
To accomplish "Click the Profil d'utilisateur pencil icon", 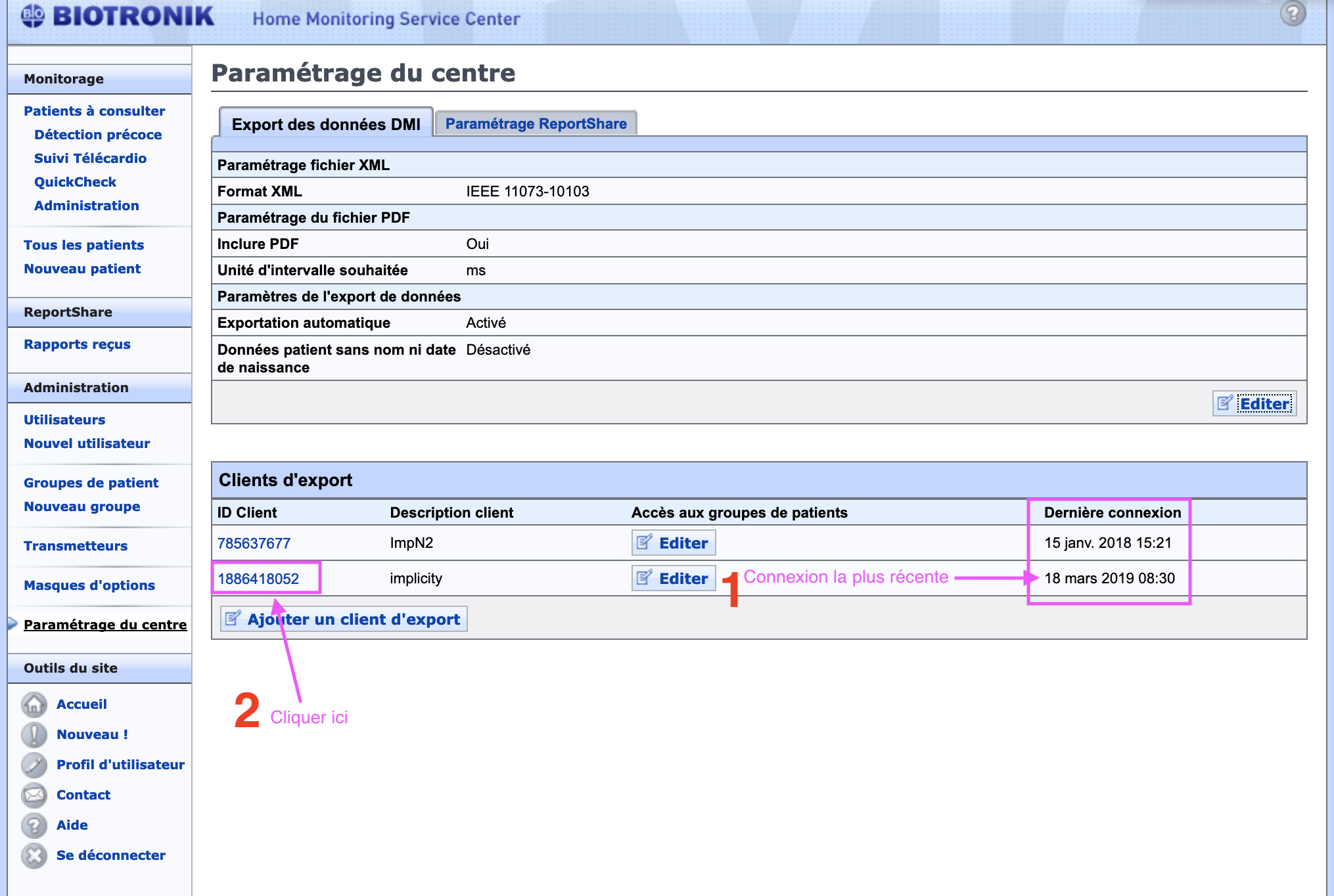I will pos(34,765).
